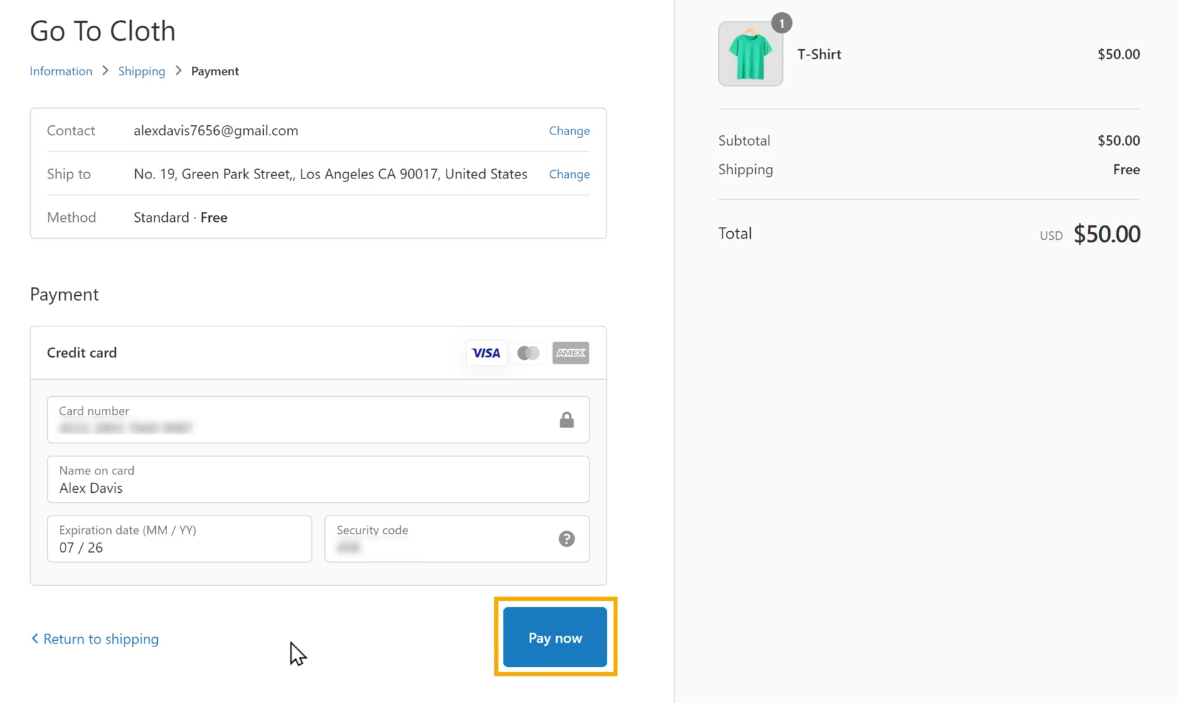Image resolution: width=1177 pixels, height=703 pixels.
Task: Click the Total label in summary
Action: (735, 233)
